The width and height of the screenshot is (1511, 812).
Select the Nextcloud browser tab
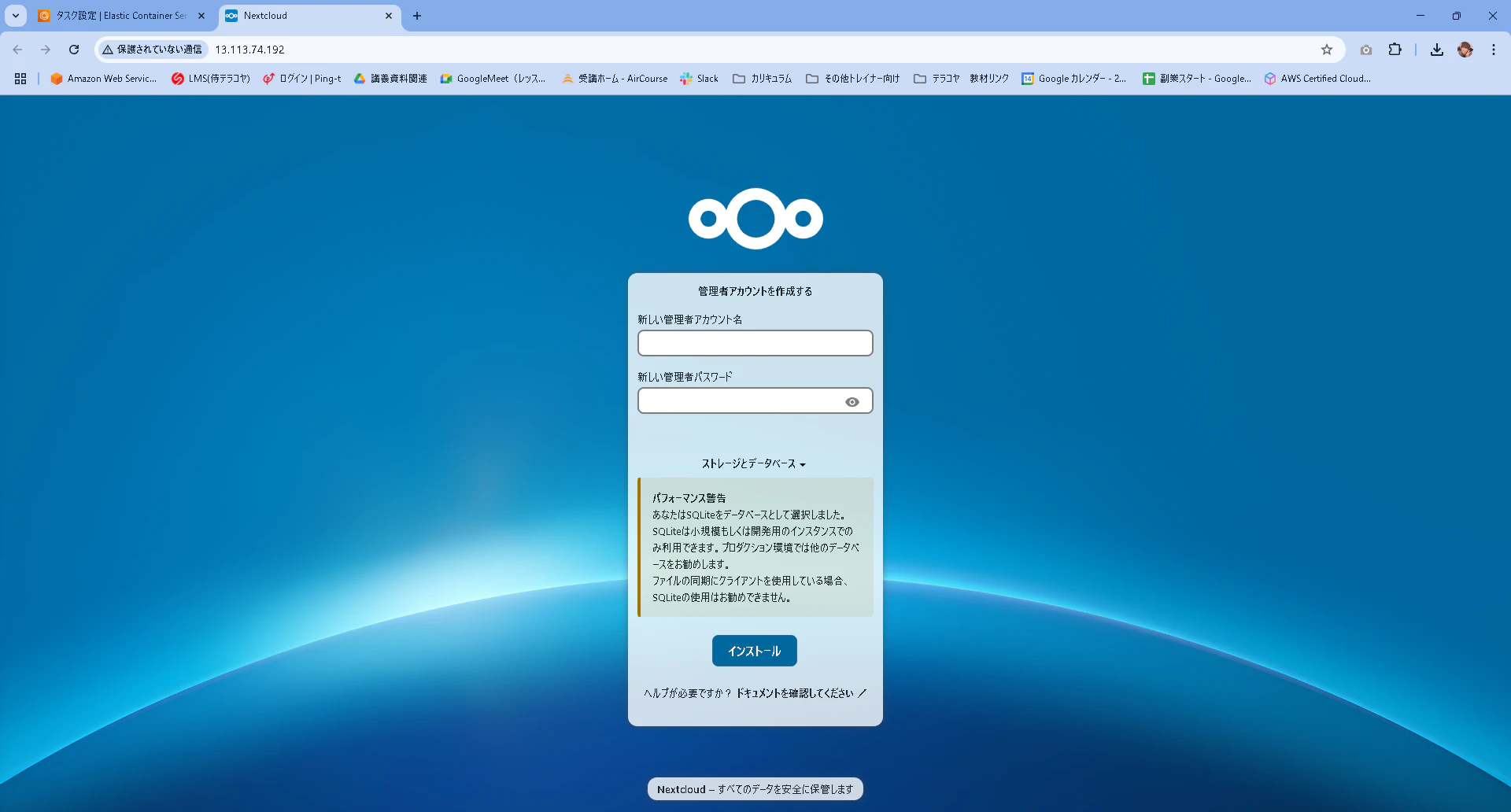(309, 16)
